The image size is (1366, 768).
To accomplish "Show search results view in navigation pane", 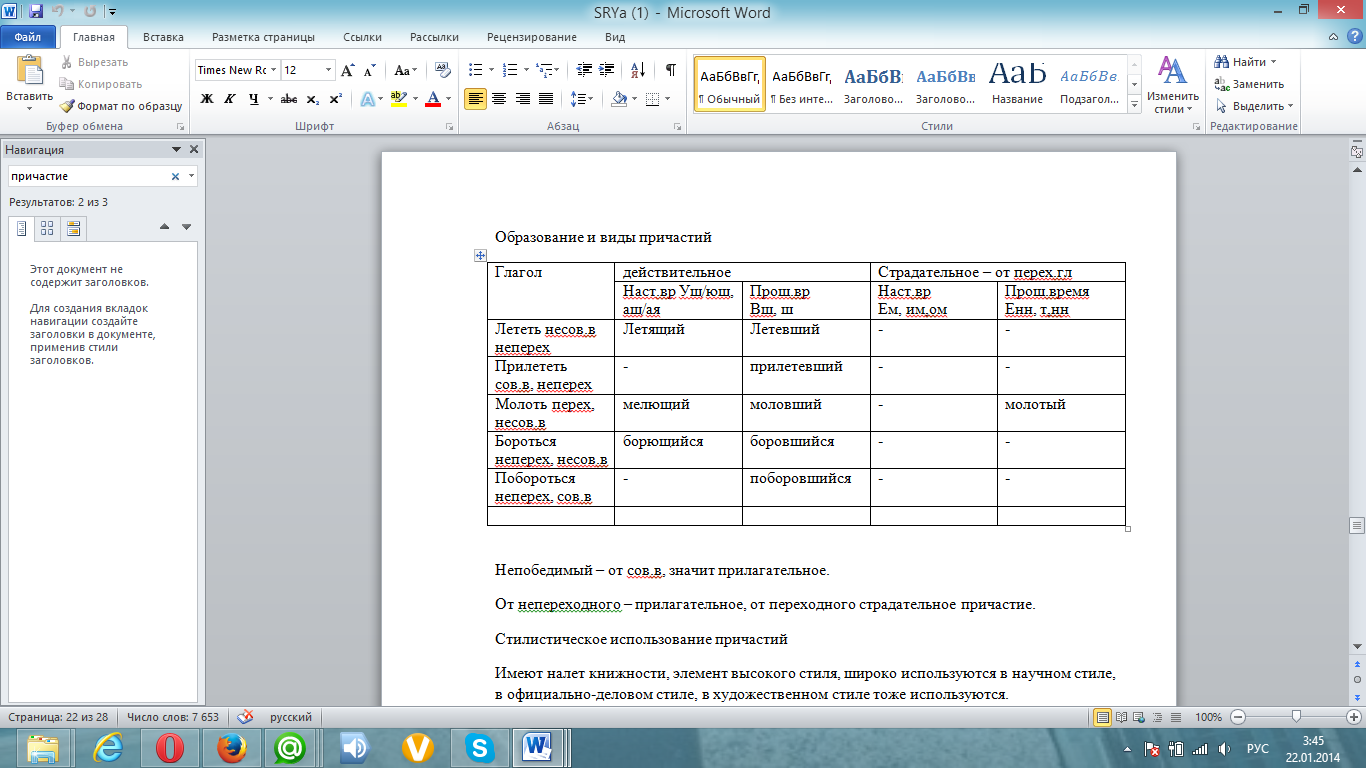I will click(x=73, y=229).
